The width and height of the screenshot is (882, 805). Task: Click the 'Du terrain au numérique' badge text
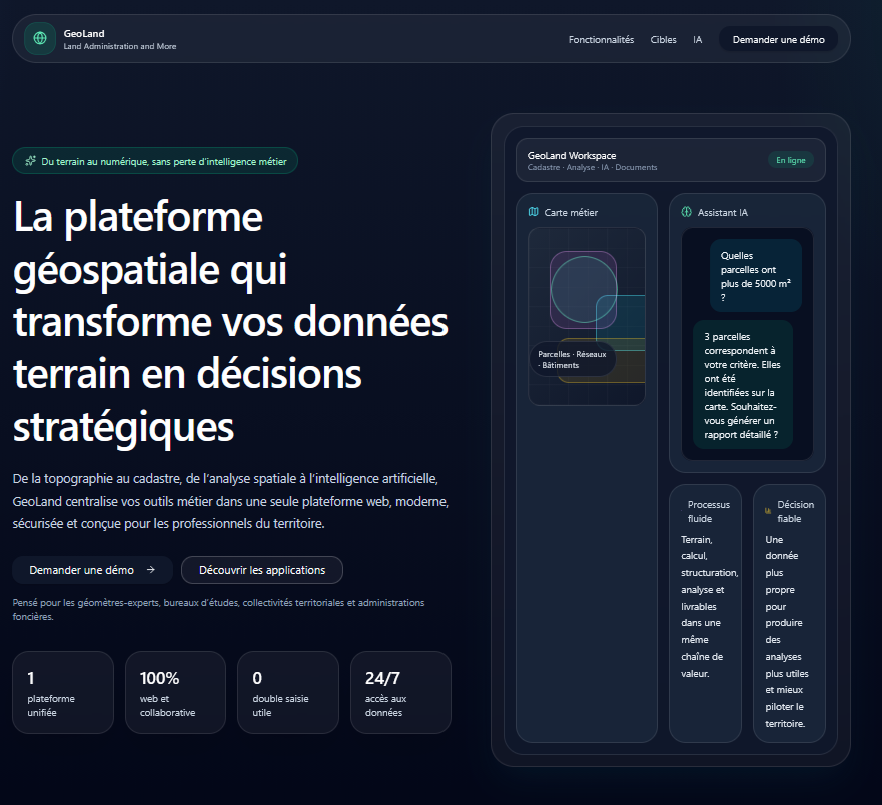164,161
